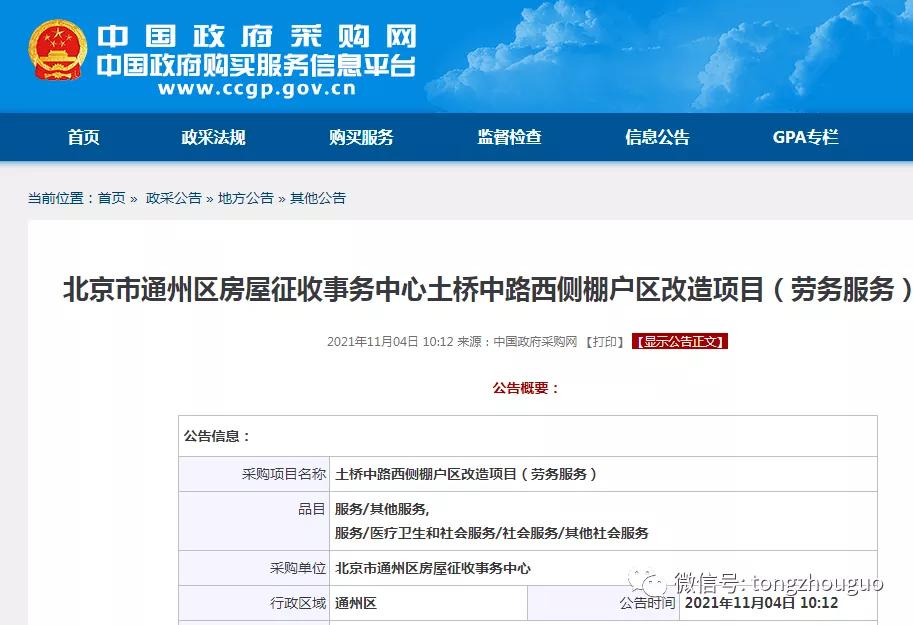The image size is (913, 625).
Task: Click the 【显示公告正文】 red button
Action: click(681, 341)
